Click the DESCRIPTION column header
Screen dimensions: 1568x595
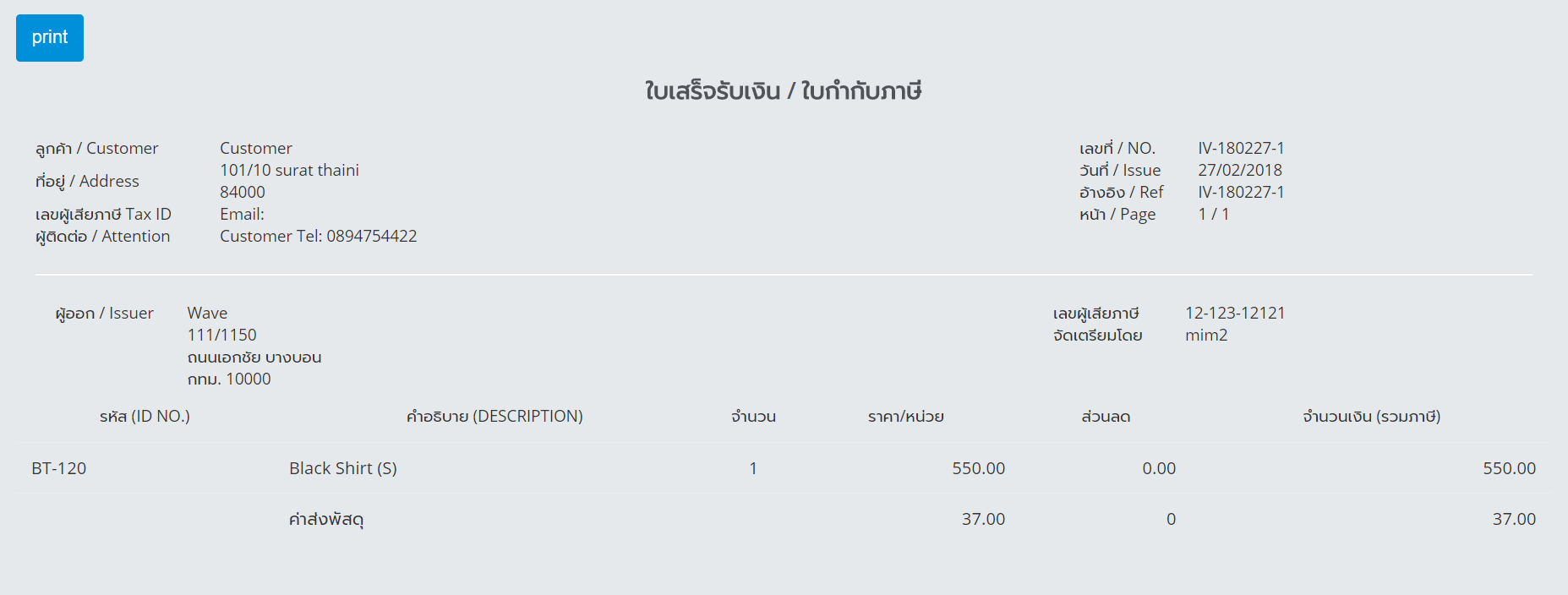tap(494, 416)
